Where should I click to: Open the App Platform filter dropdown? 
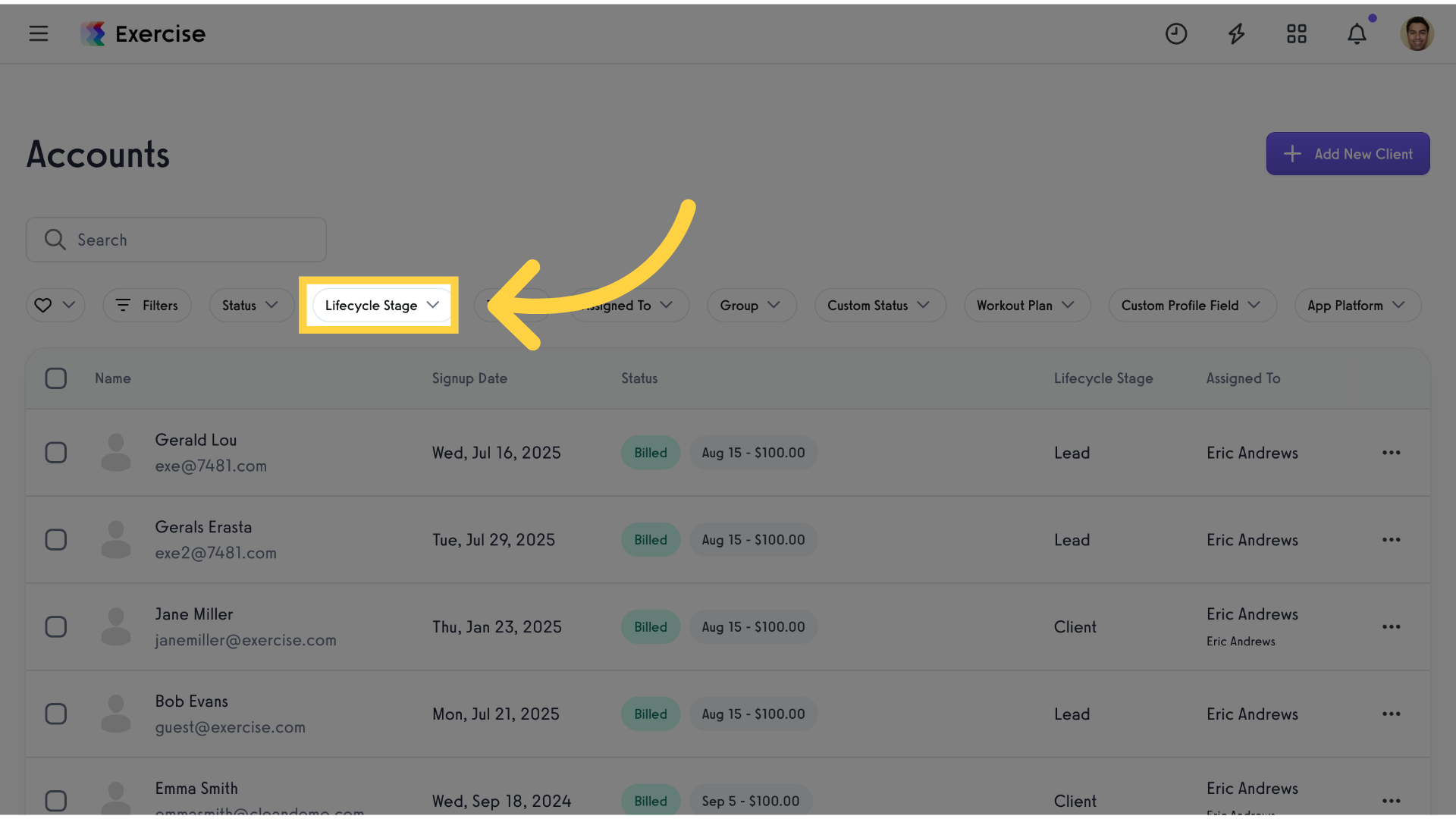point(1357,305)
